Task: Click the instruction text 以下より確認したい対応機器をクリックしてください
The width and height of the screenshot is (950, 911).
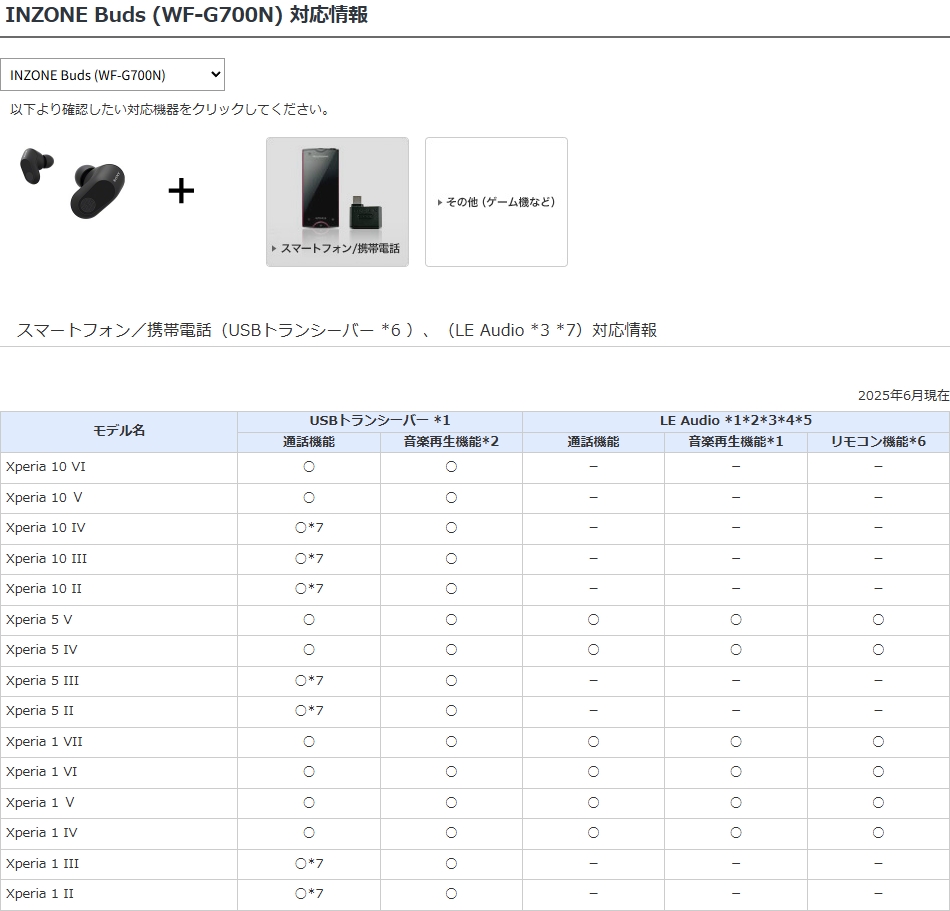Action: [170, 110]
